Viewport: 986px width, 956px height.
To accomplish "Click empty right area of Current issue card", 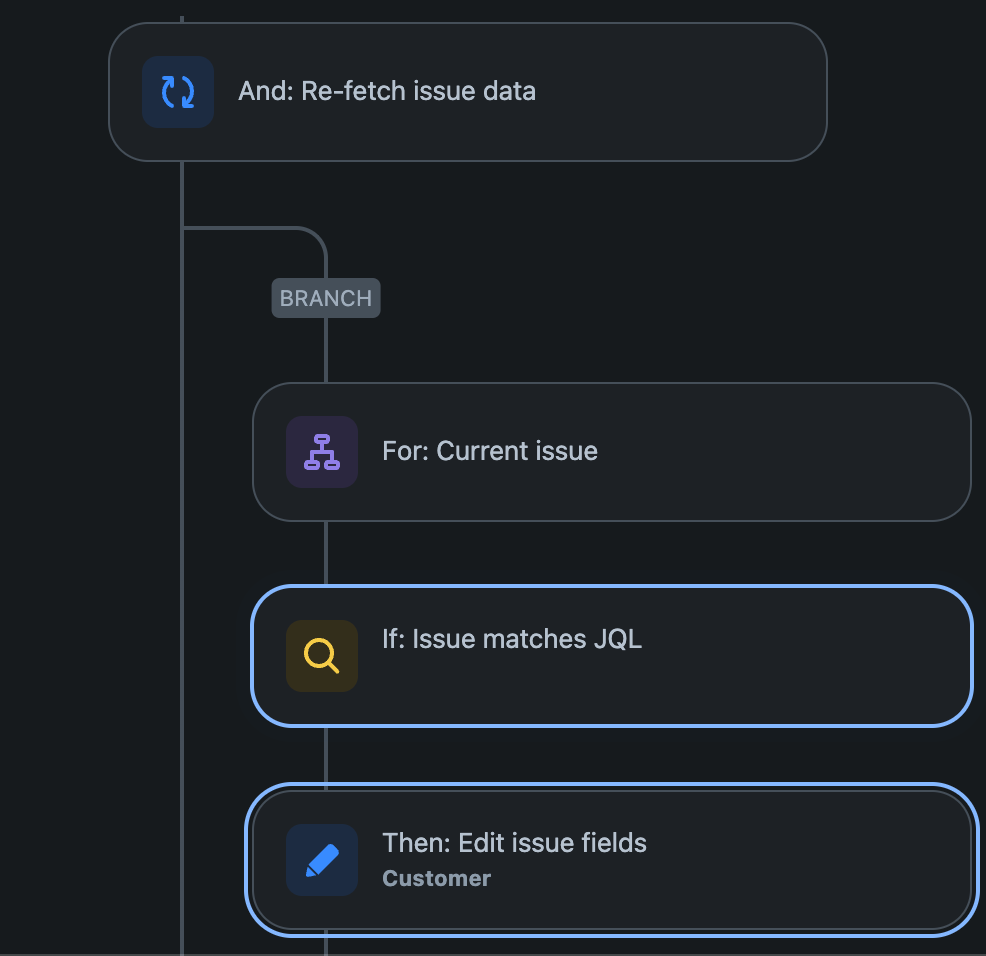I will [x=800, y=452].
